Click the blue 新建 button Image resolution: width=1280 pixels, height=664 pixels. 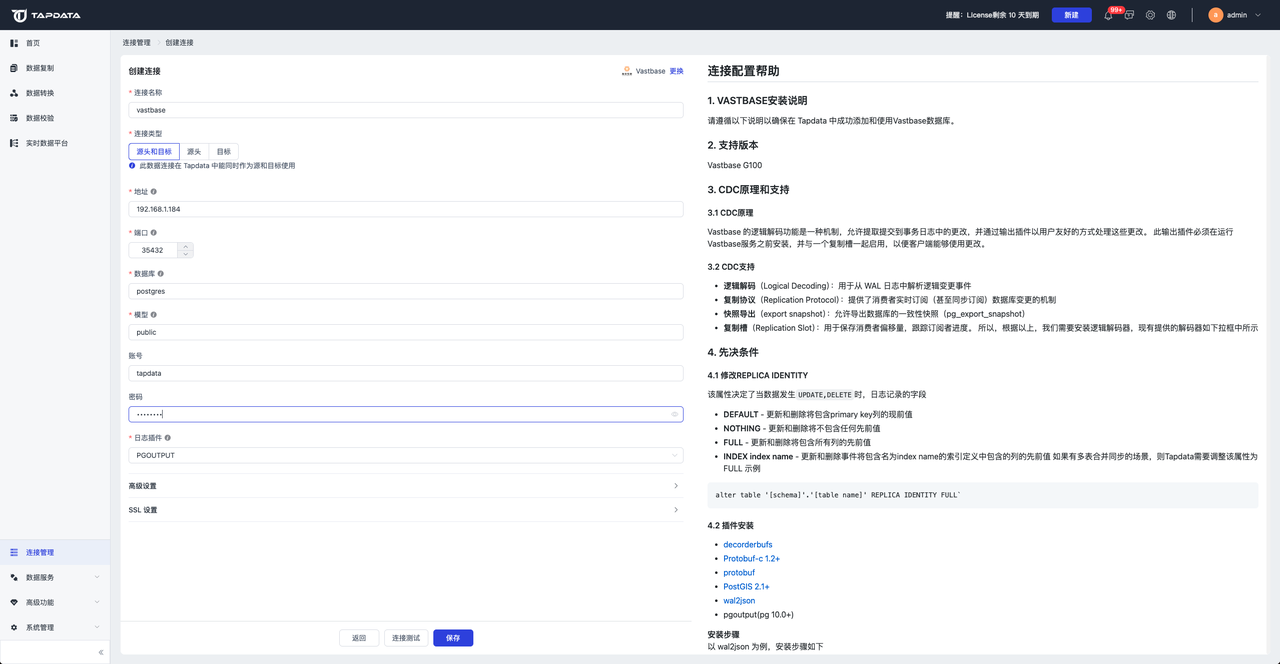(x=1071, y=15)
